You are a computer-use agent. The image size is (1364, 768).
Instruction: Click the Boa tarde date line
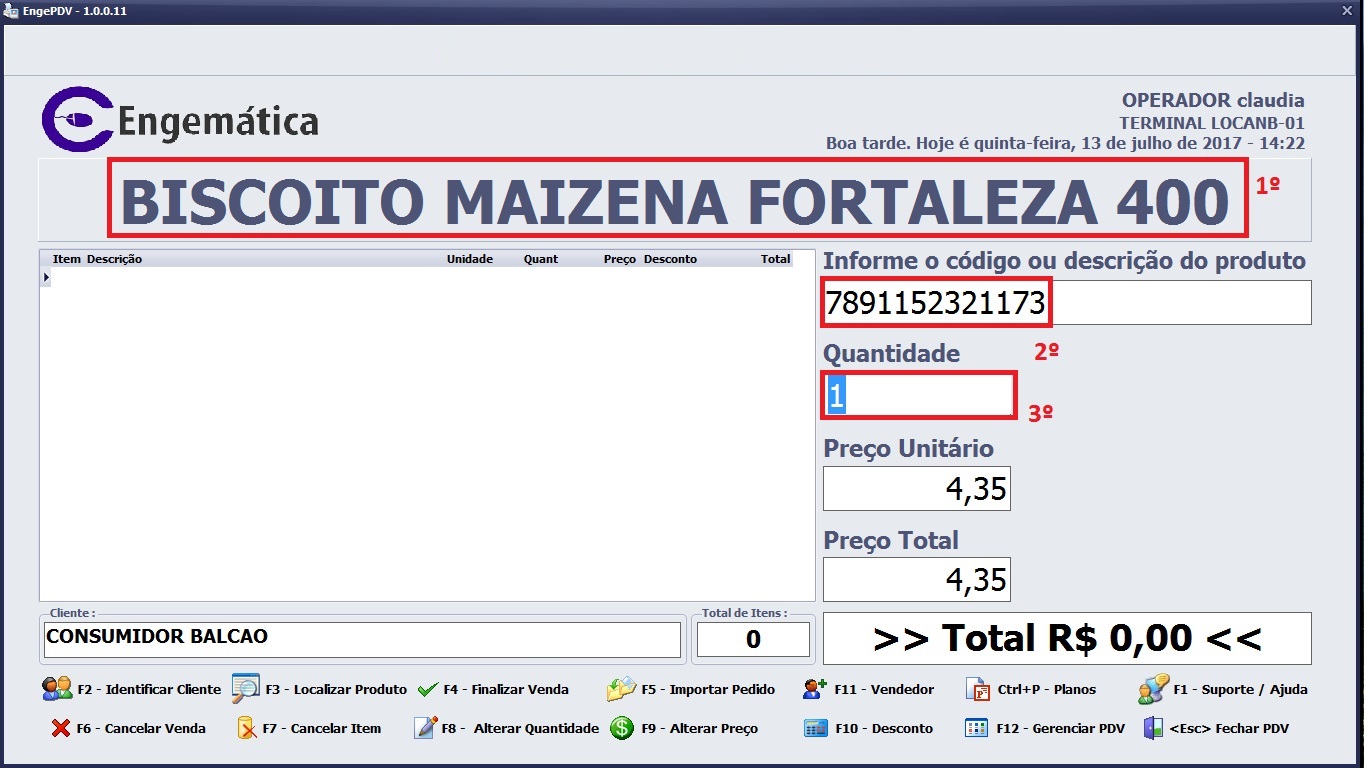tap(1065, 143)
